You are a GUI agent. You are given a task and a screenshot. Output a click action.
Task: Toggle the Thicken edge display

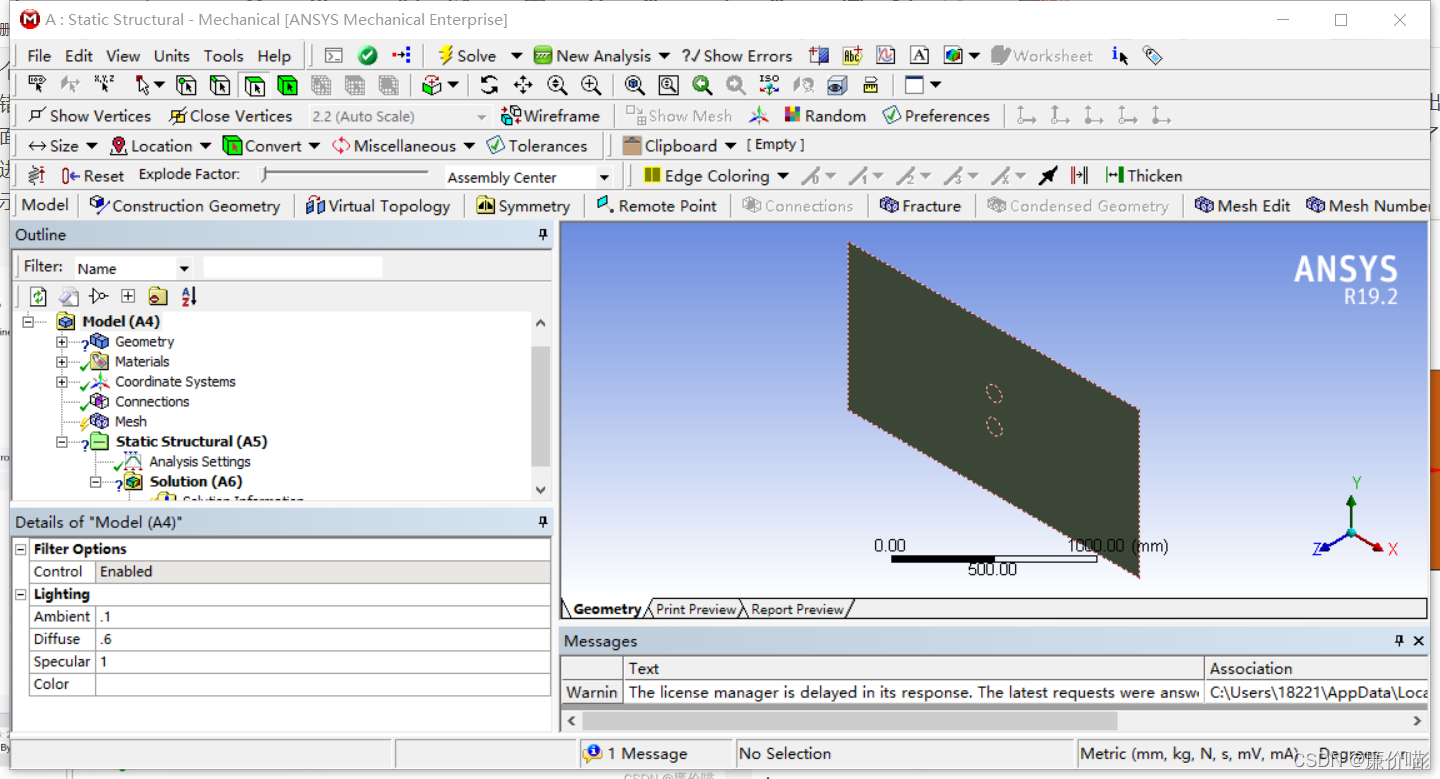click(x=1144, y=176)
